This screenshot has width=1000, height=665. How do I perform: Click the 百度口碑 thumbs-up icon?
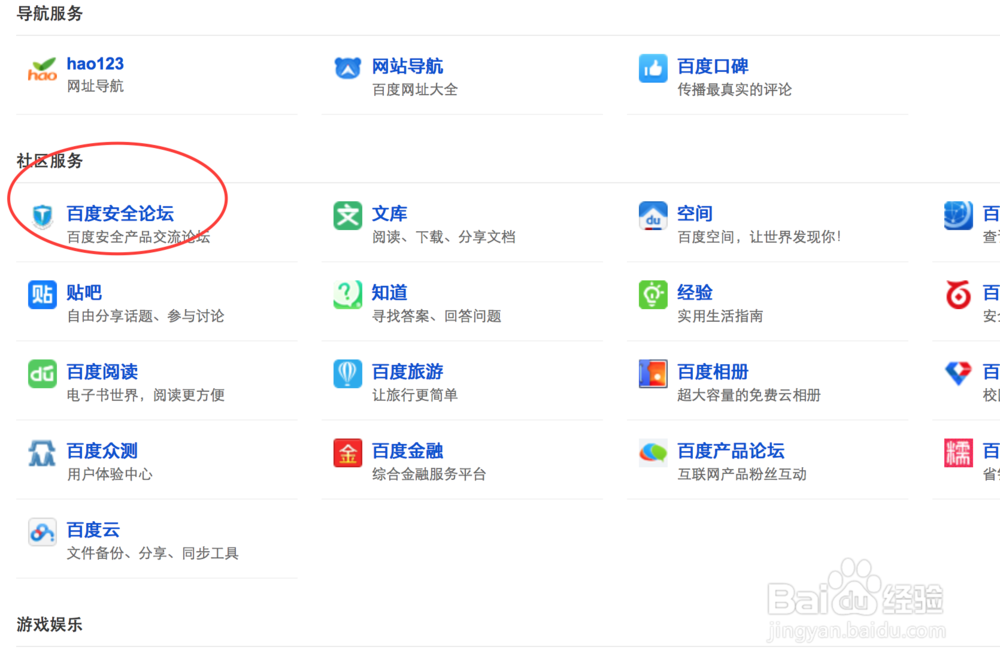click(x=653, y=68)
